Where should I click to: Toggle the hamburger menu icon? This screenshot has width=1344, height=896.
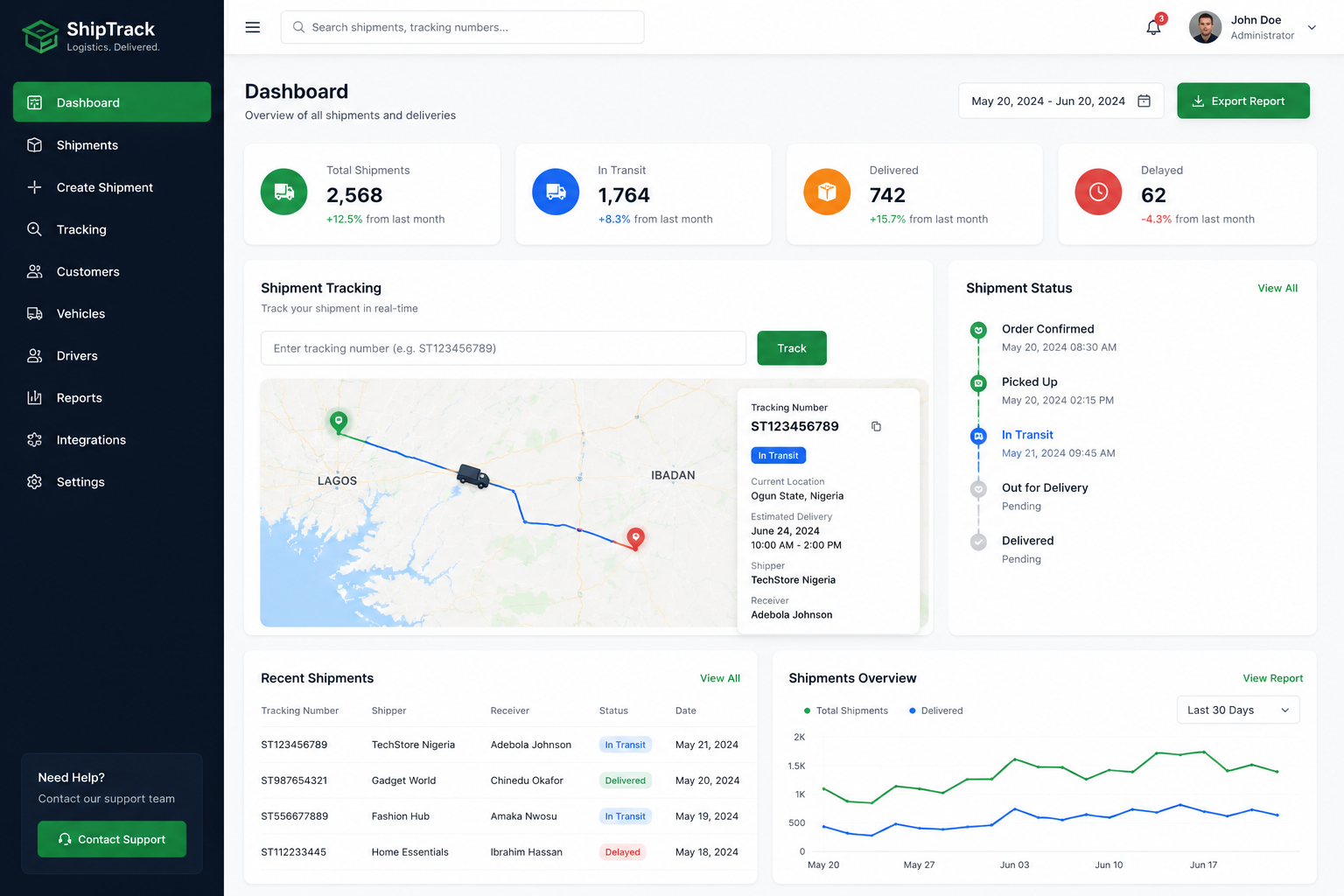(x=253, y=27)
